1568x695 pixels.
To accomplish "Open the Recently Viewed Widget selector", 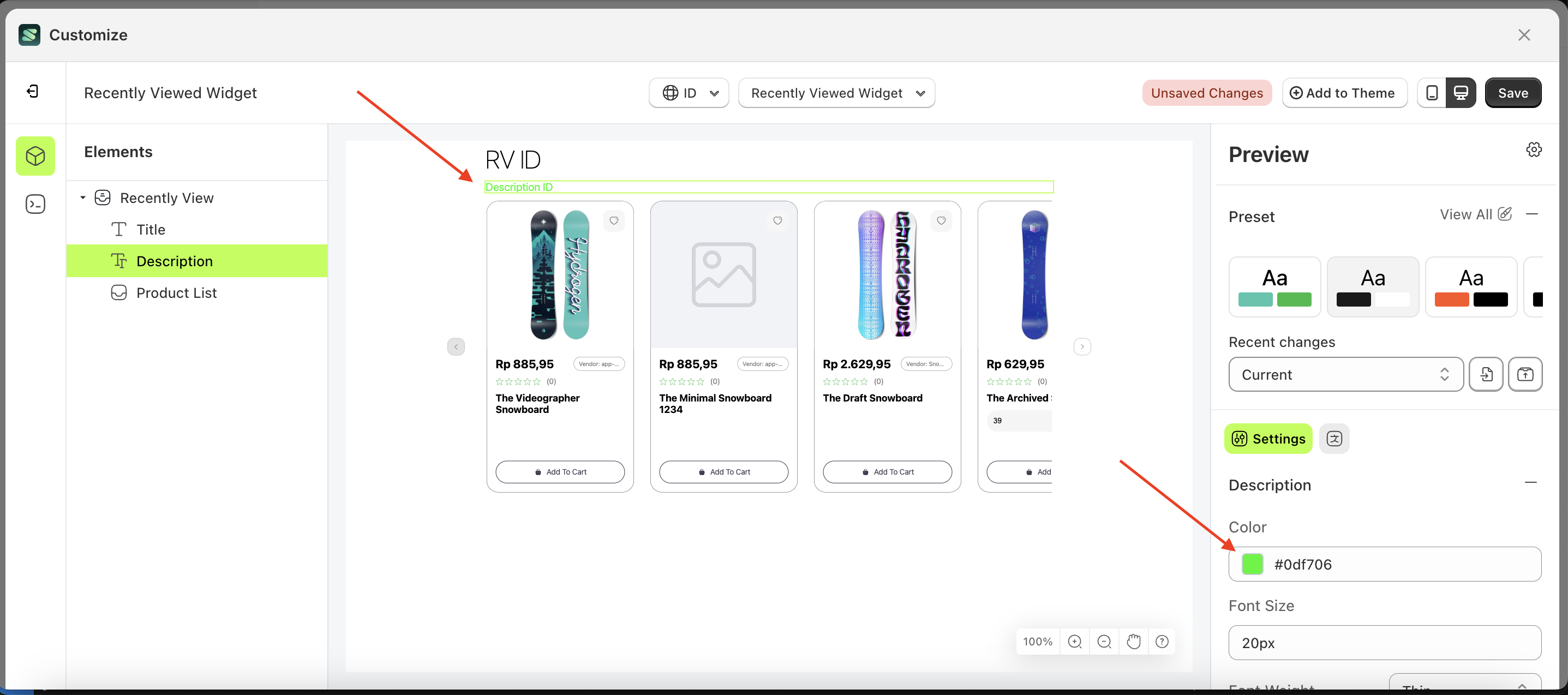I will [836, 93].
